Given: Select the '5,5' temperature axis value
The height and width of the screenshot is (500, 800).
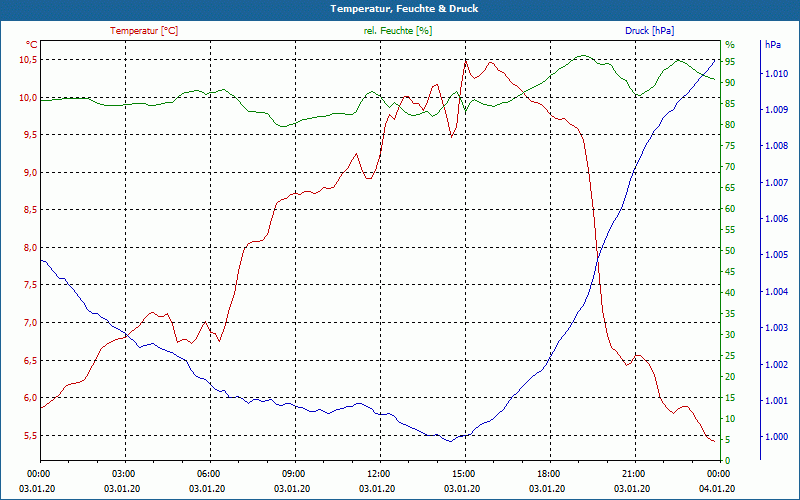Looking at the screenshot, I should 30,435.
